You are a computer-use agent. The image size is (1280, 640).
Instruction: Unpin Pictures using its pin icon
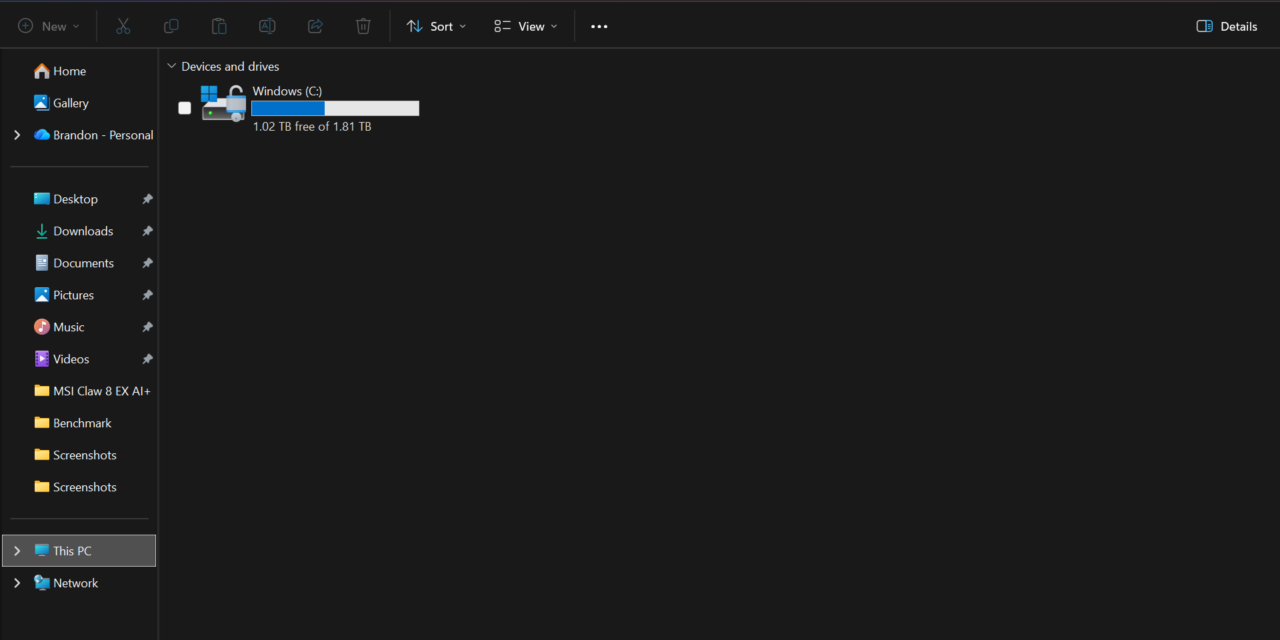(x=147, y=295)
